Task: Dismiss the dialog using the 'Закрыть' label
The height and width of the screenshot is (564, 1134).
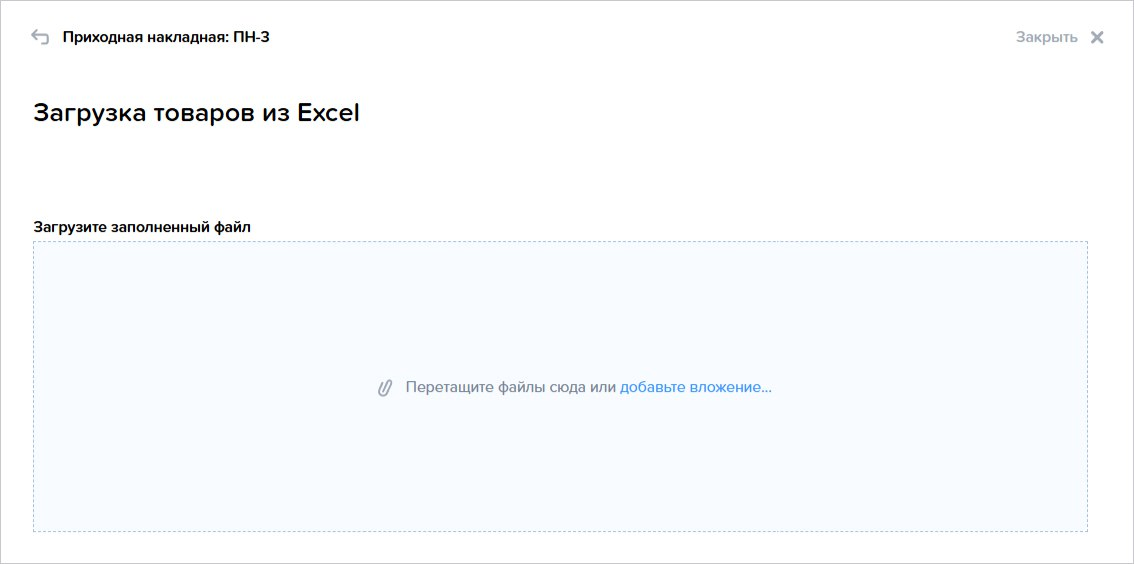Action: (1046, 38)
